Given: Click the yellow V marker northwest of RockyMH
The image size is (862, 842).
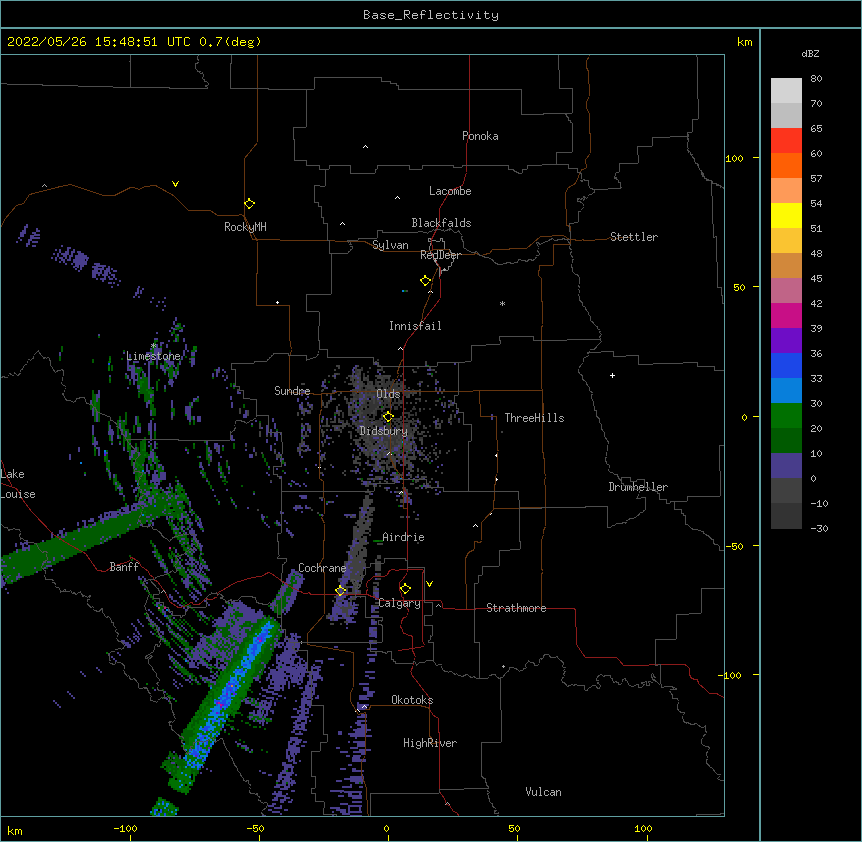Looking at the screenshot, I should click(x=175, y=184).
